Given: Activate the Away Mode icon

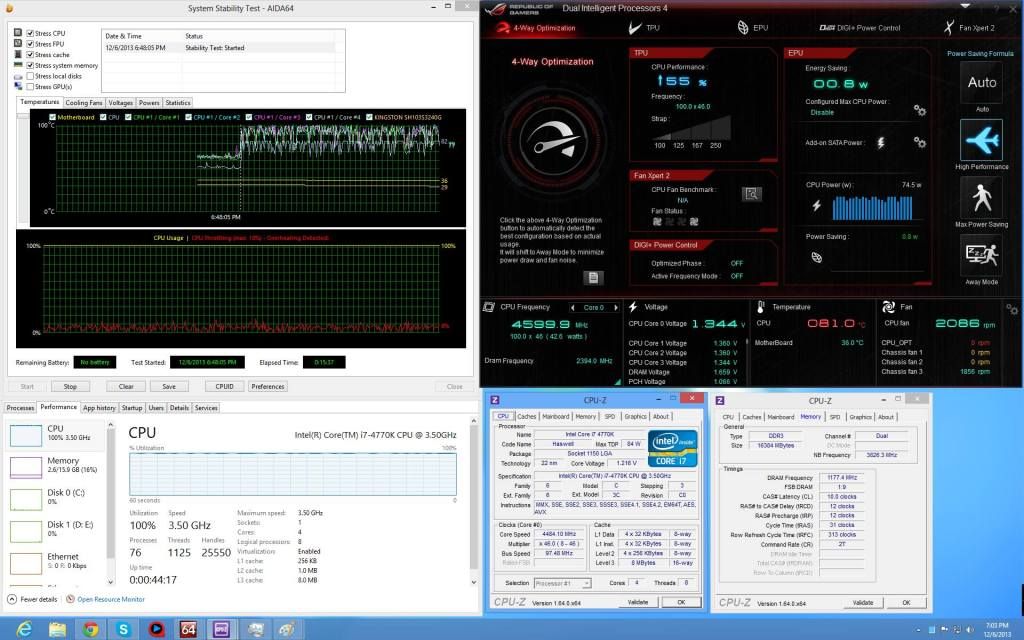Looking at the screenshot, I should (980, 256).
